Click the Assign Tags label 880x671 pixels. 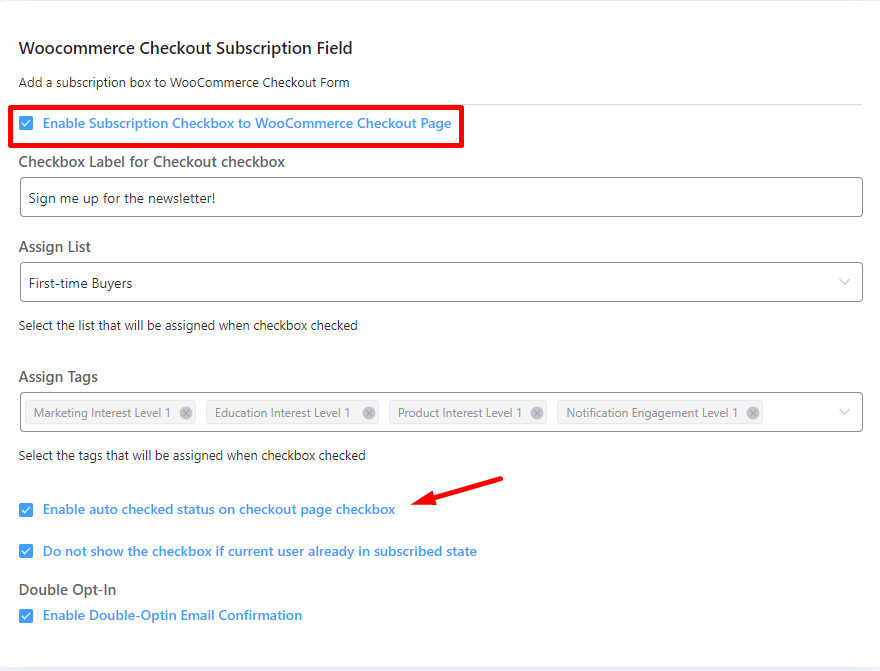58,376
